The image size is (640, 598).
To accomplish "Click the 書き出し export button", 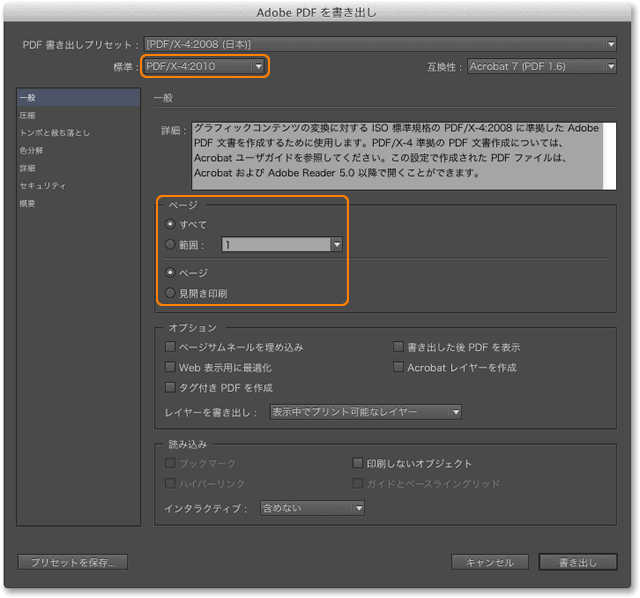I will 577,562.
